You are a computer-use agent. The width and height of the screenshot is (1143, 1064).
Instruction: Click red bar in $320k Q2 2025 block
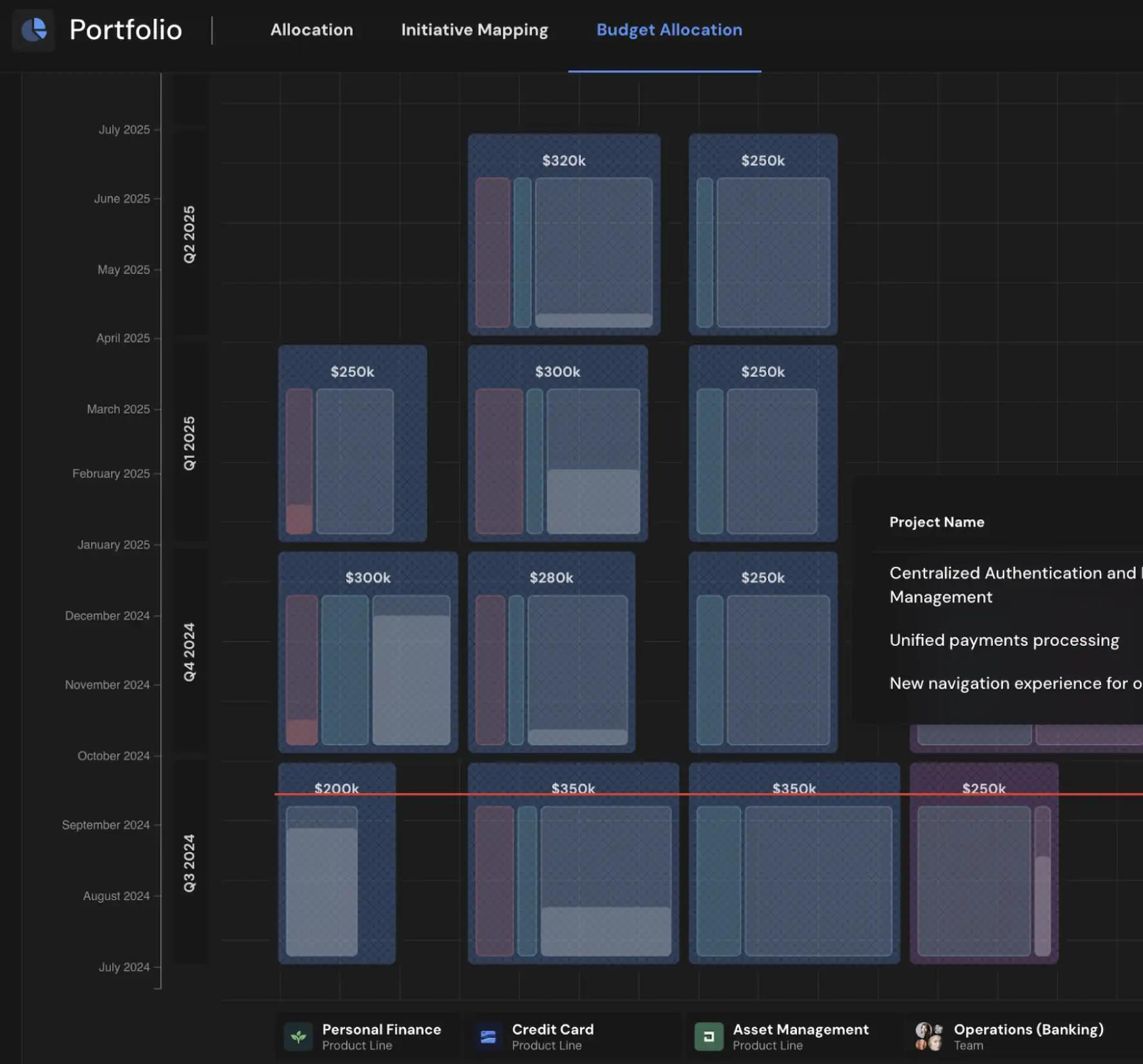tap(493, 252)
